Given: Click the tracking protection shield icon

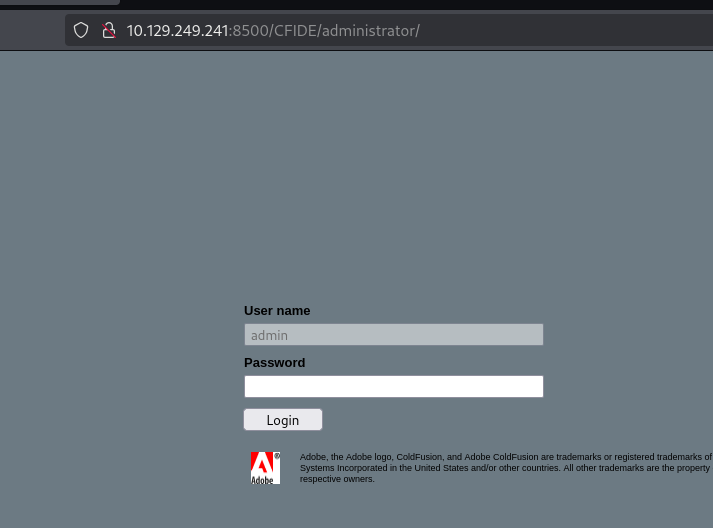Looking at the screenshot, I should coord(81,30).
